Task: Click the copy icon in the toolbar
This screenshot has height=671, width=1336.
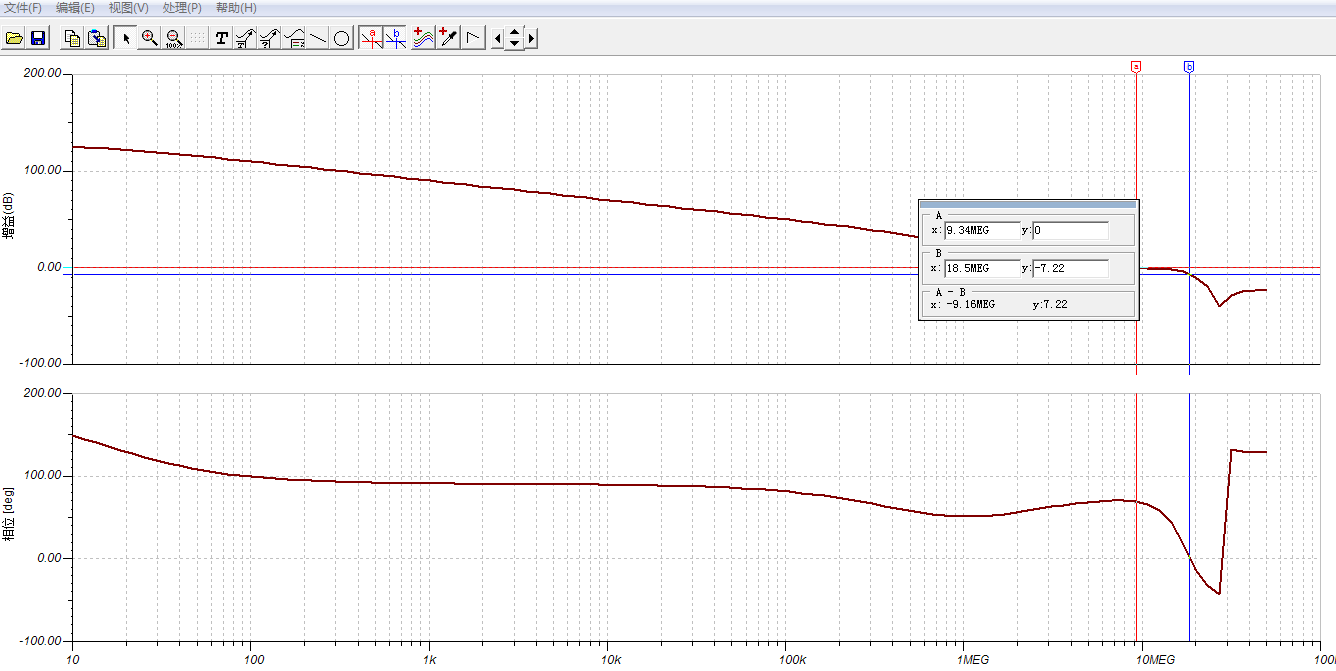Action: 73,38
